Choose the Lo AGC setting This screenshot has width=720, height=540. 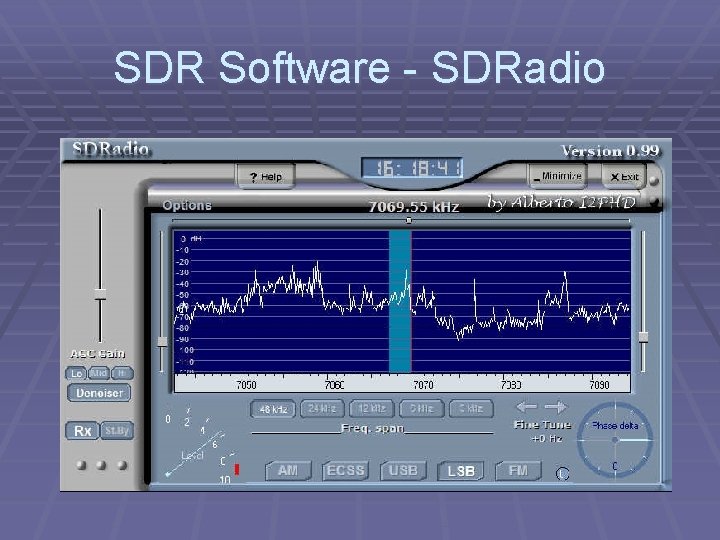click(x=76, y=373)
